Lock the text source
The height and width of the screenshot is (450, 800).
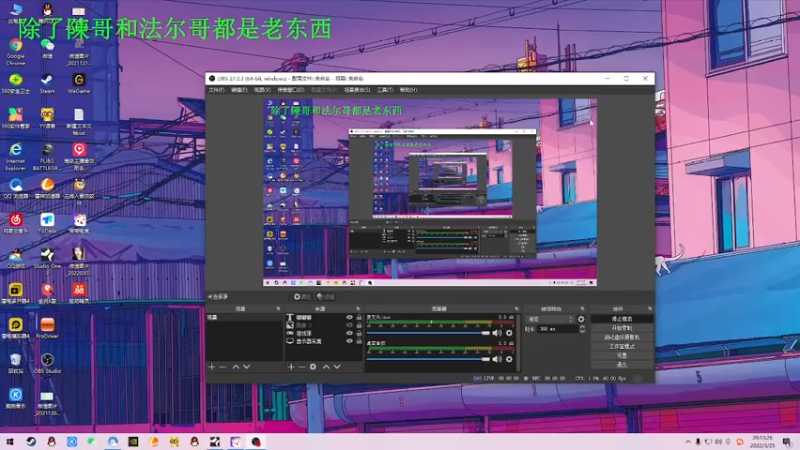pyautogui.click(x=359, y=317)
